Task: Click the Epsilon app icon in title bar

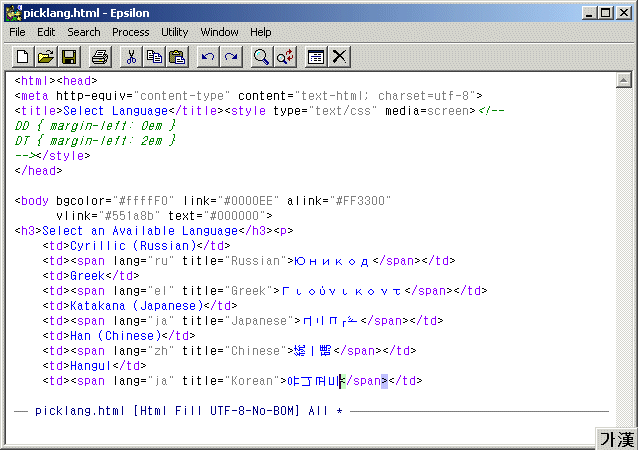Action: coord(13,13)
